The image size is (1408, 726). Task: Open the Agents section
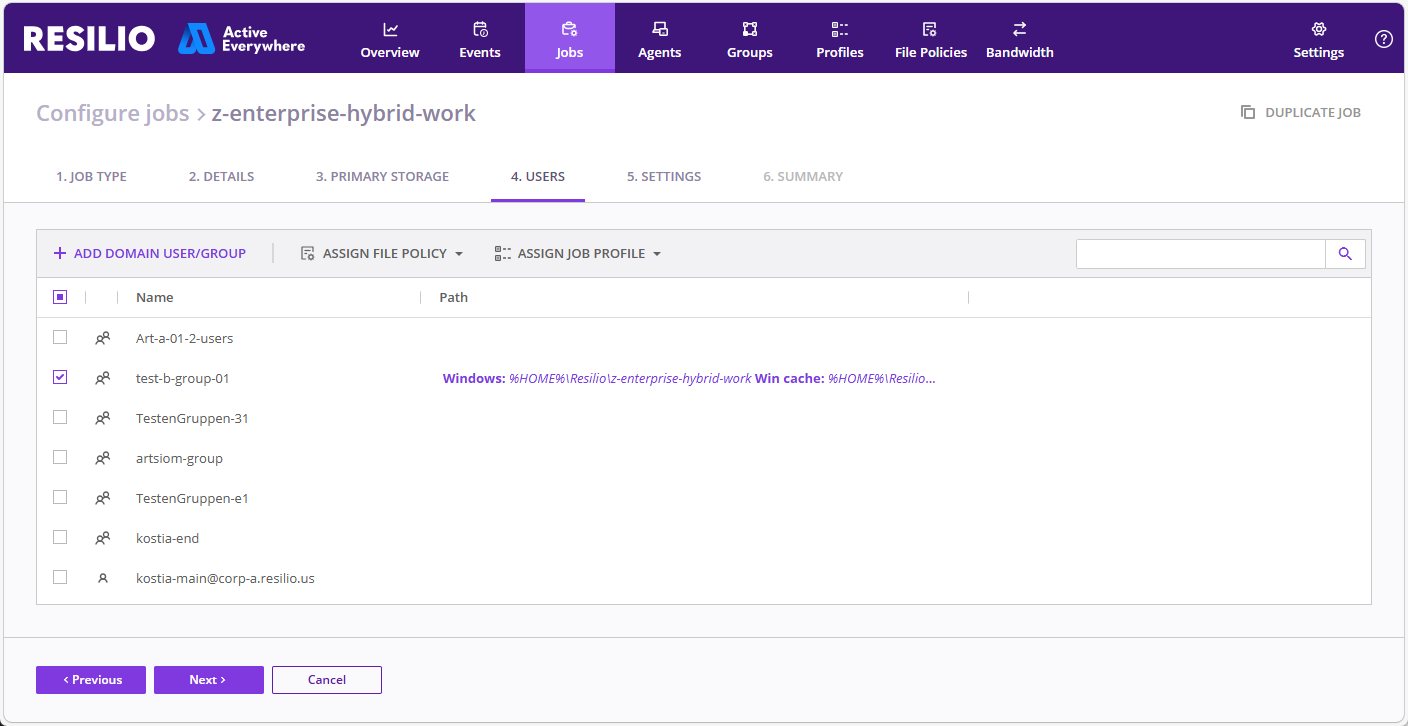pyautogui.click(x=660, y=38)
